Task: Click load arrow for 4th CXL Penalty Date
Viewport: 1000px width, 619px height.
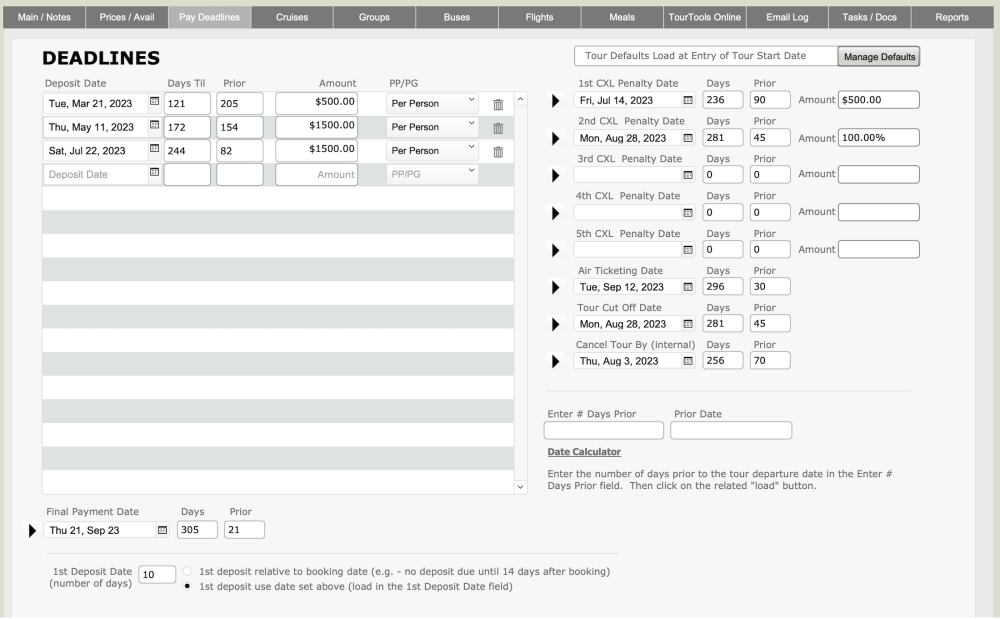Action: pyautogui.click(x=555, y=213)
